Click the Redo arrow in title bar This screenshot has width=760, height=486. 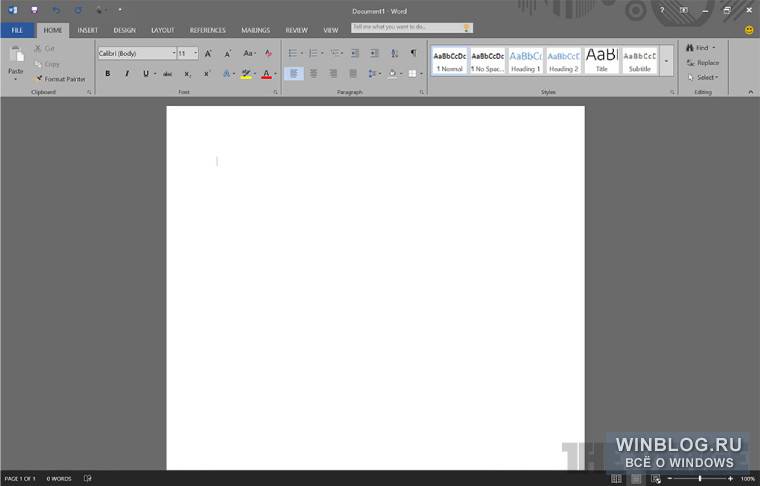78,10
